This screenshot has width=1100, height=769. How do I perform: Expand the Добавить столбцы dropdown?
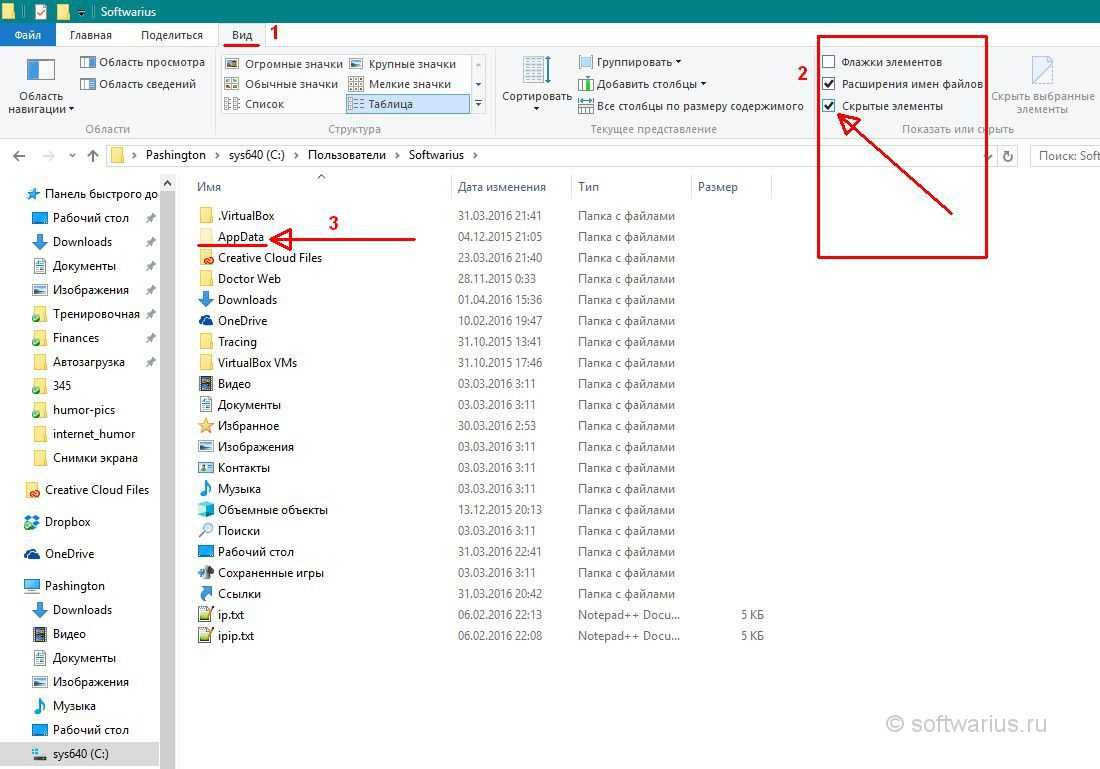pyautogui.click(x=650, y=84)
